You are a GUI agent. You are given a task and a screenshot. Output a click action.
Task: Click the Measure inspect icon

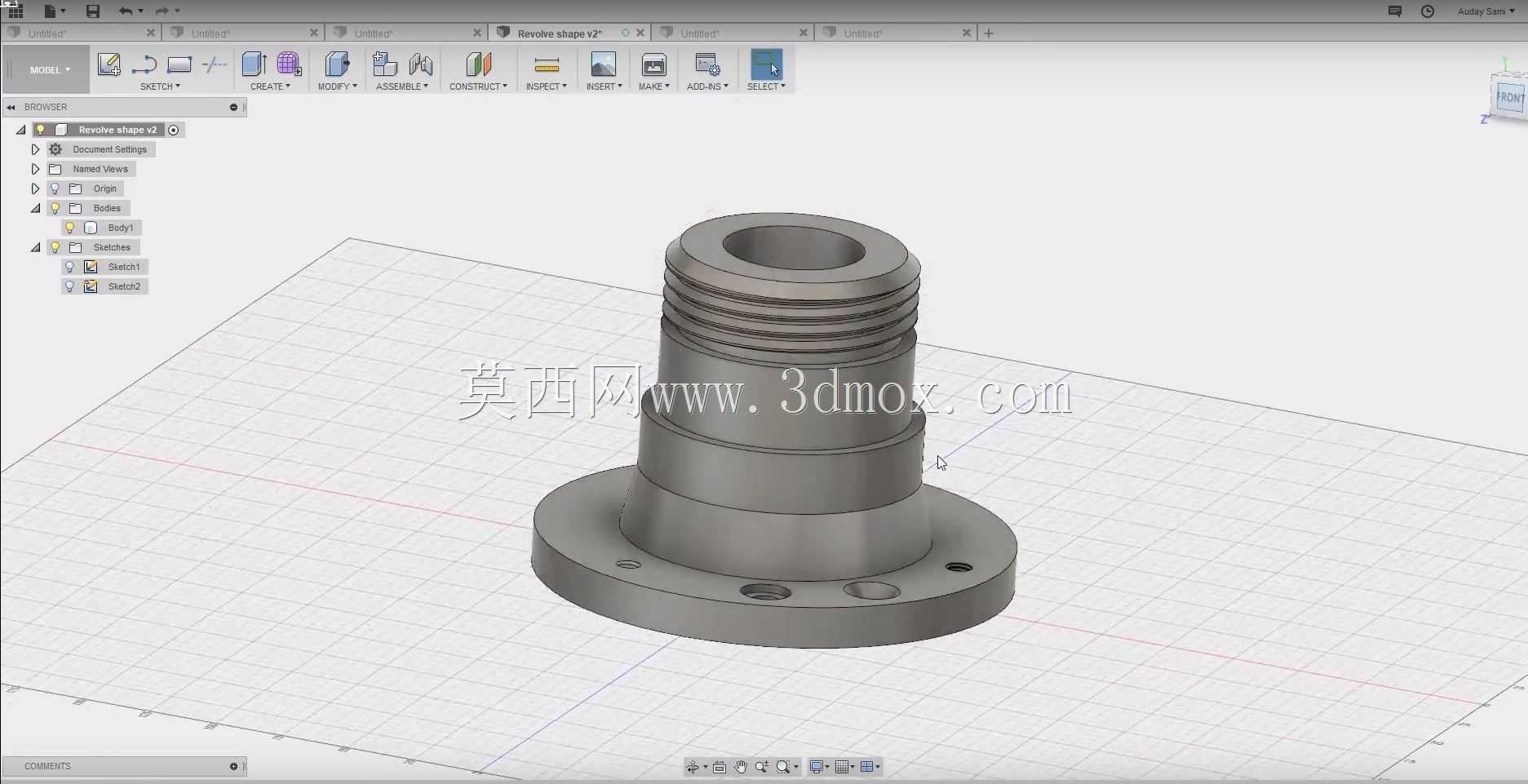[547, 64]
